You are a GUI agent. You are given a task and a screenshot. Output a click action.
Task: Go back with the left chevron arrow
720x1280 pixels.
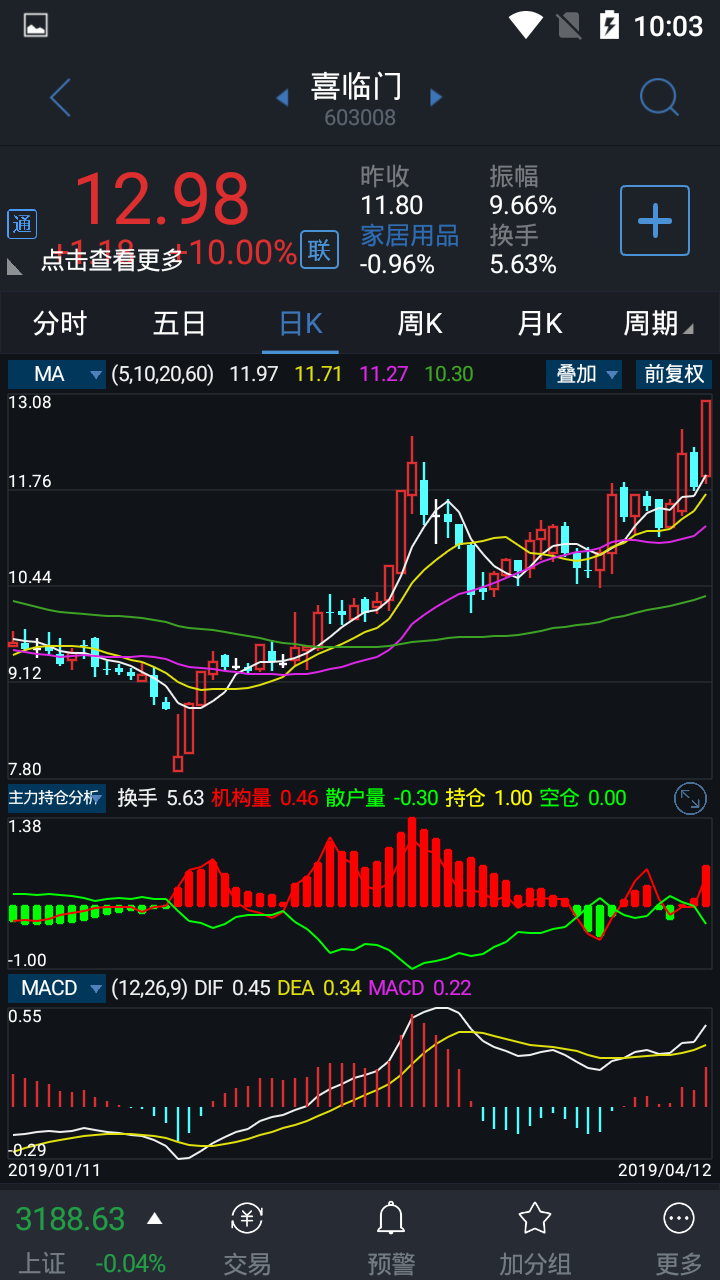(x=60, y=98)
